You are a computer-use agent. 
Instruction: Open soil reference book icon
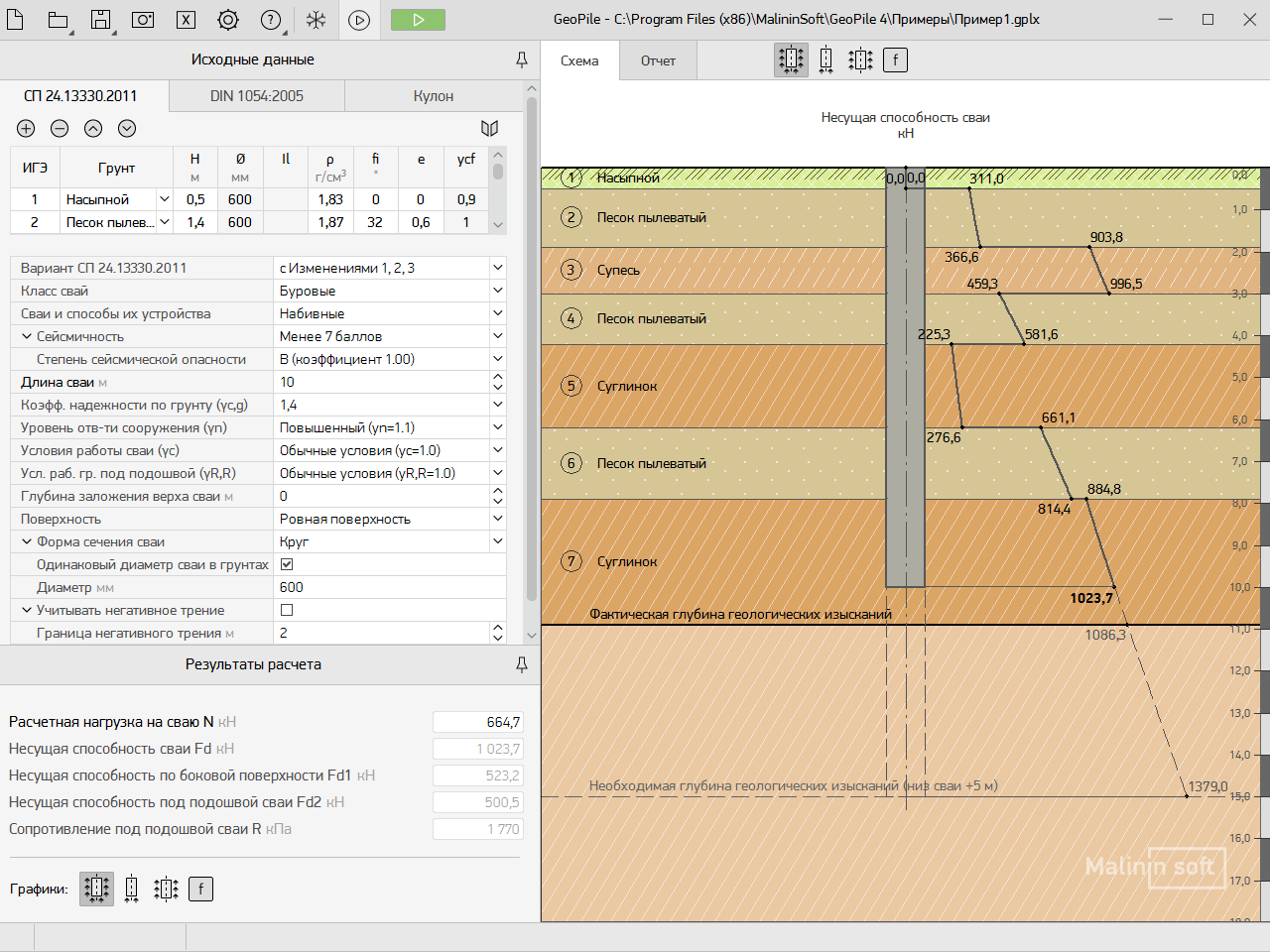click(489, 128)
